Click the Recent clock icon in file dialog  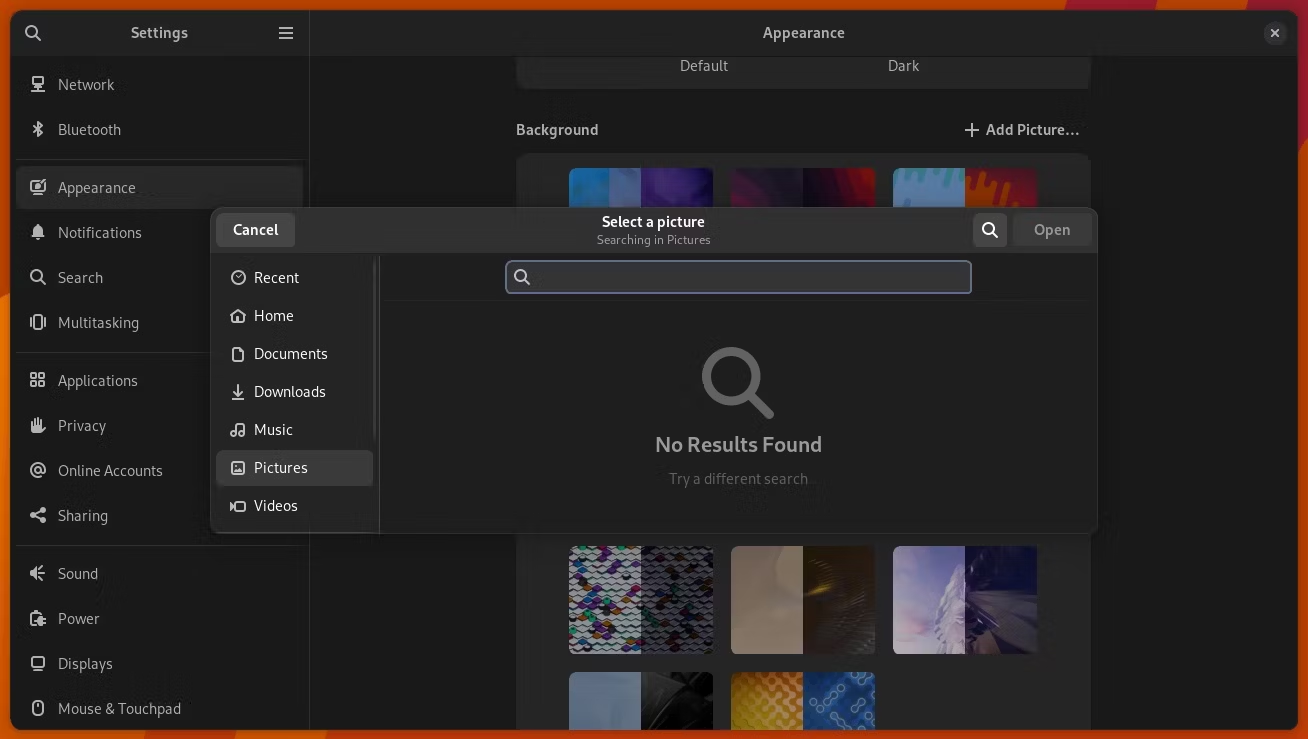click(238, 278)
